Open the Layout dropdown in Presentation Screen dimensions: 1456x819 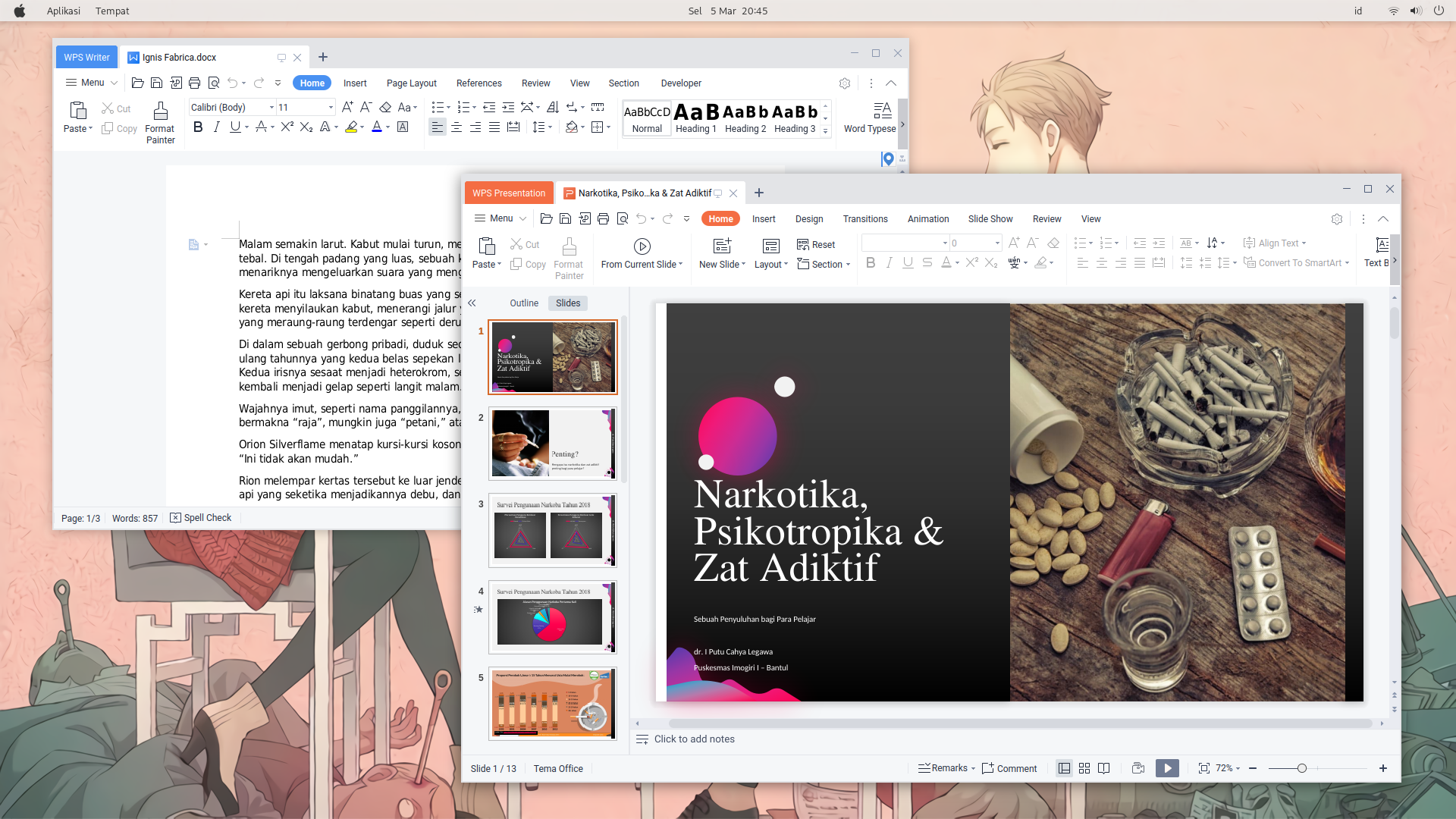[771, 264]
